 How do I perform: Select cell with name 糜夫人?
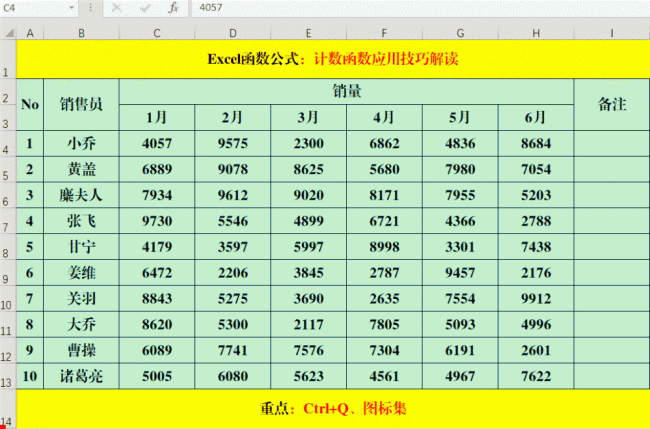pyautogui.click(x=81, y=195)
